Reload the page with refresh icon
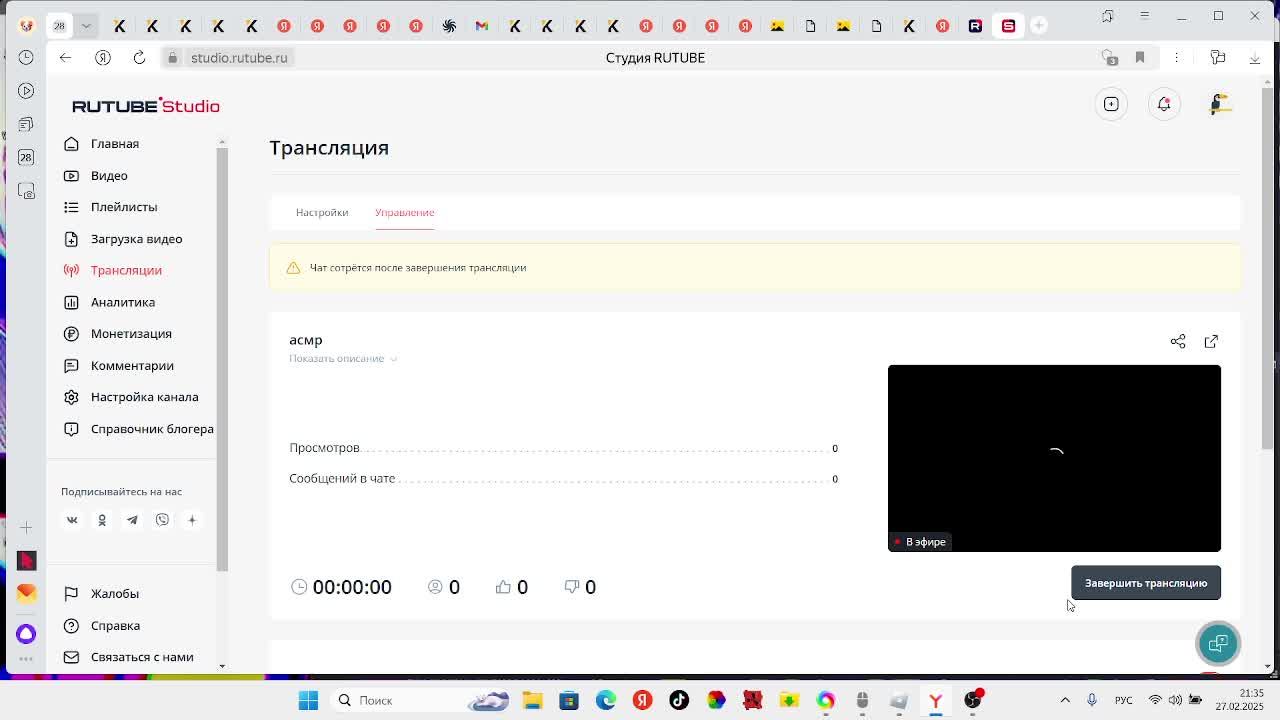The height and width of the screenshot is (720, 1280). point(139,58)
